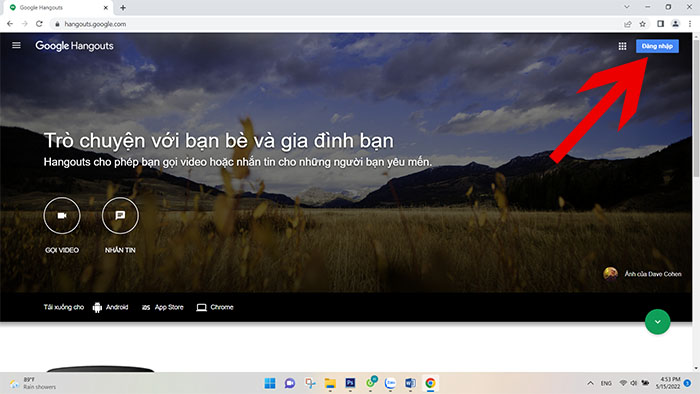Switch to Microsoft Word in taskbar
This screenshot has width=700, height=394.
click(410, 383)
